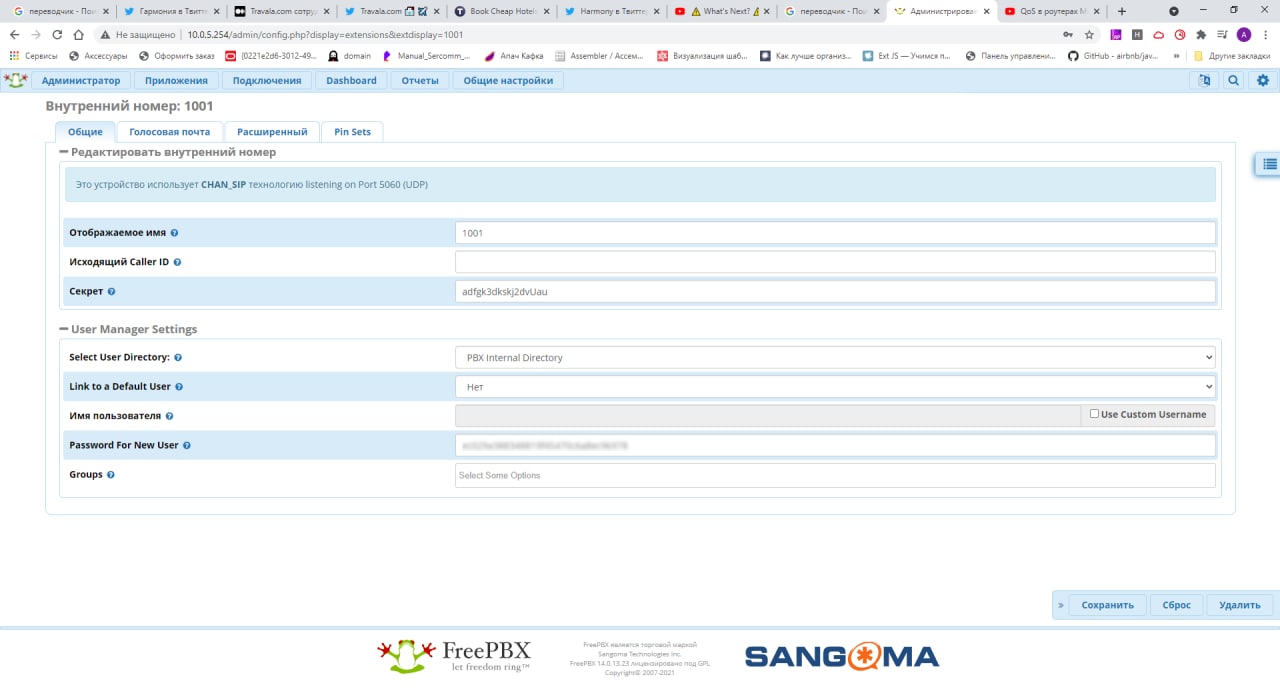Screen dimensions: 1280x693
Task: Enable Use Custom Username checkbox
Action: click(1094, 414)
